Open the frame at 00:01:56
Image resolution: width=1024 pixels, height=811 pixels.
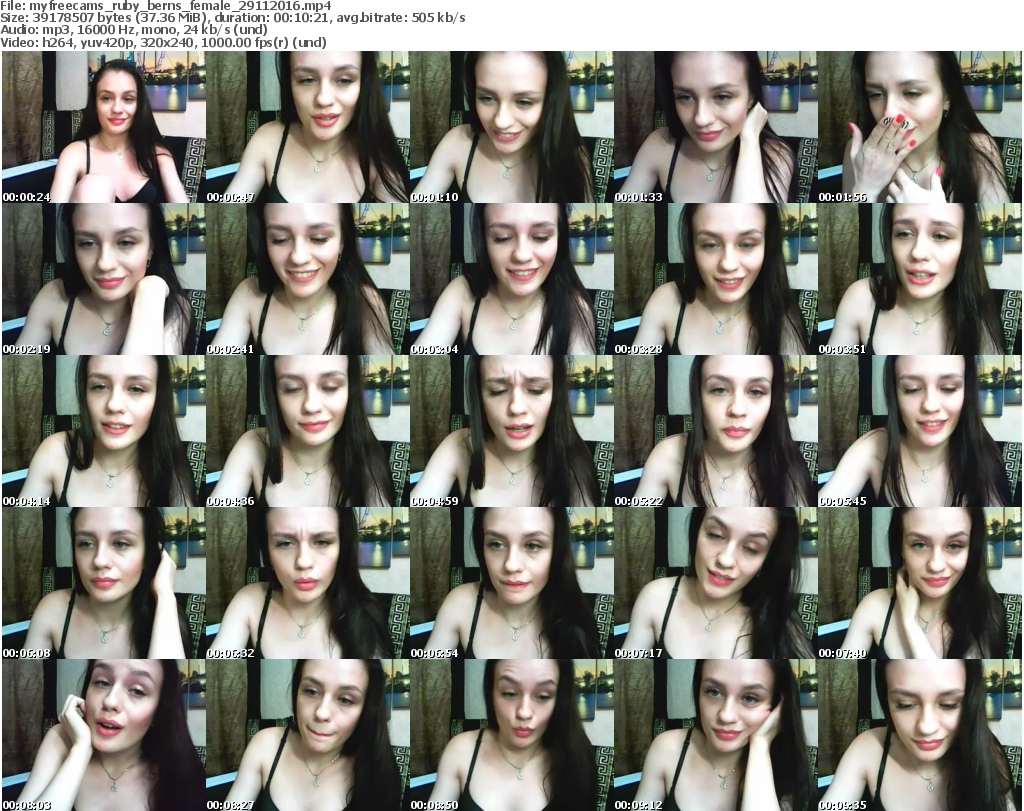point(919,127)
